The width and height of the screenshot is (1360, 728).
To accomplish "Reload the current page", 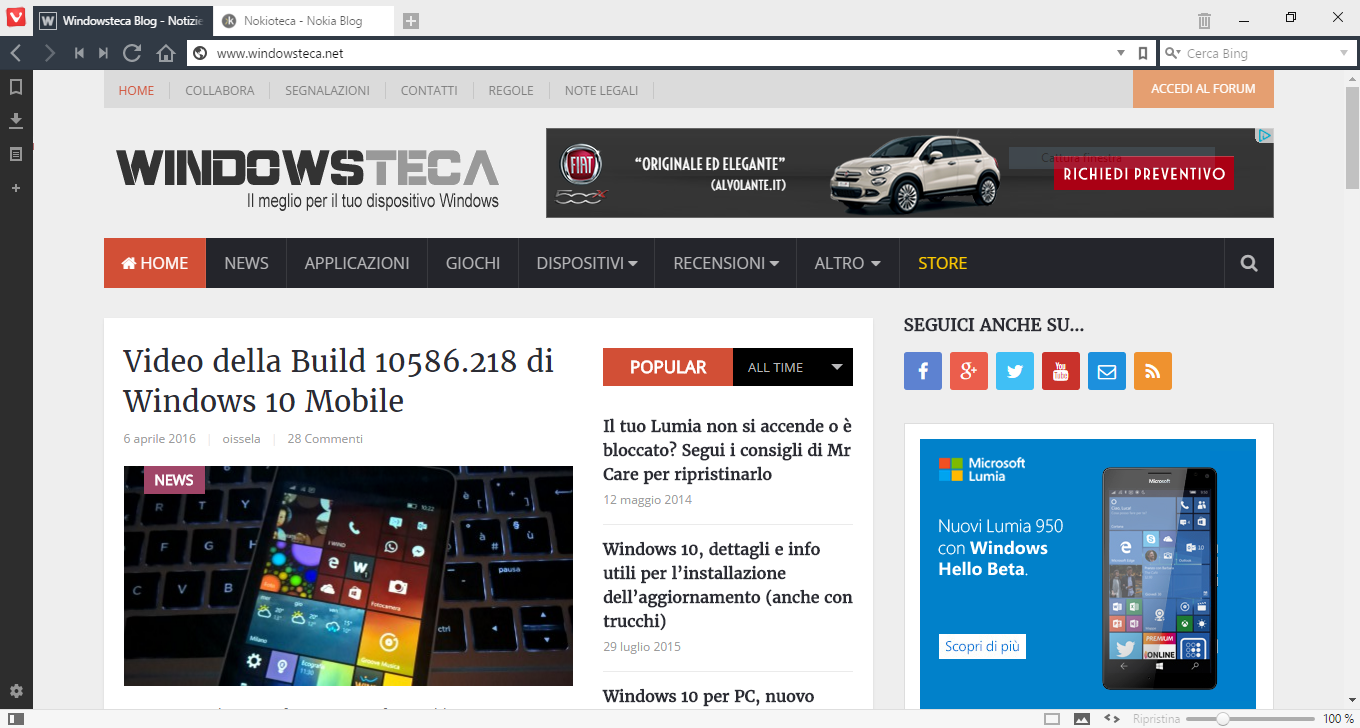I will pos(132,53).
